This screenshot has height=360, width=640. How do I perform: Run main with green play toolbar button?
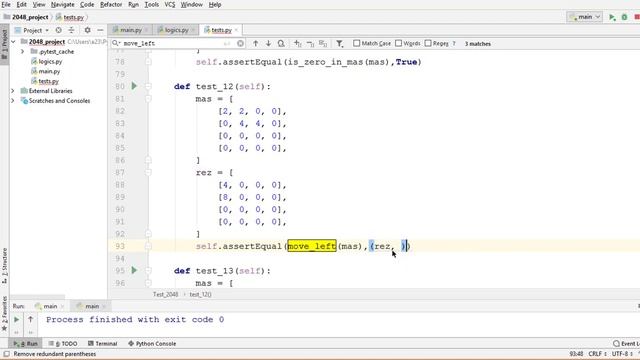coord(612,17)
